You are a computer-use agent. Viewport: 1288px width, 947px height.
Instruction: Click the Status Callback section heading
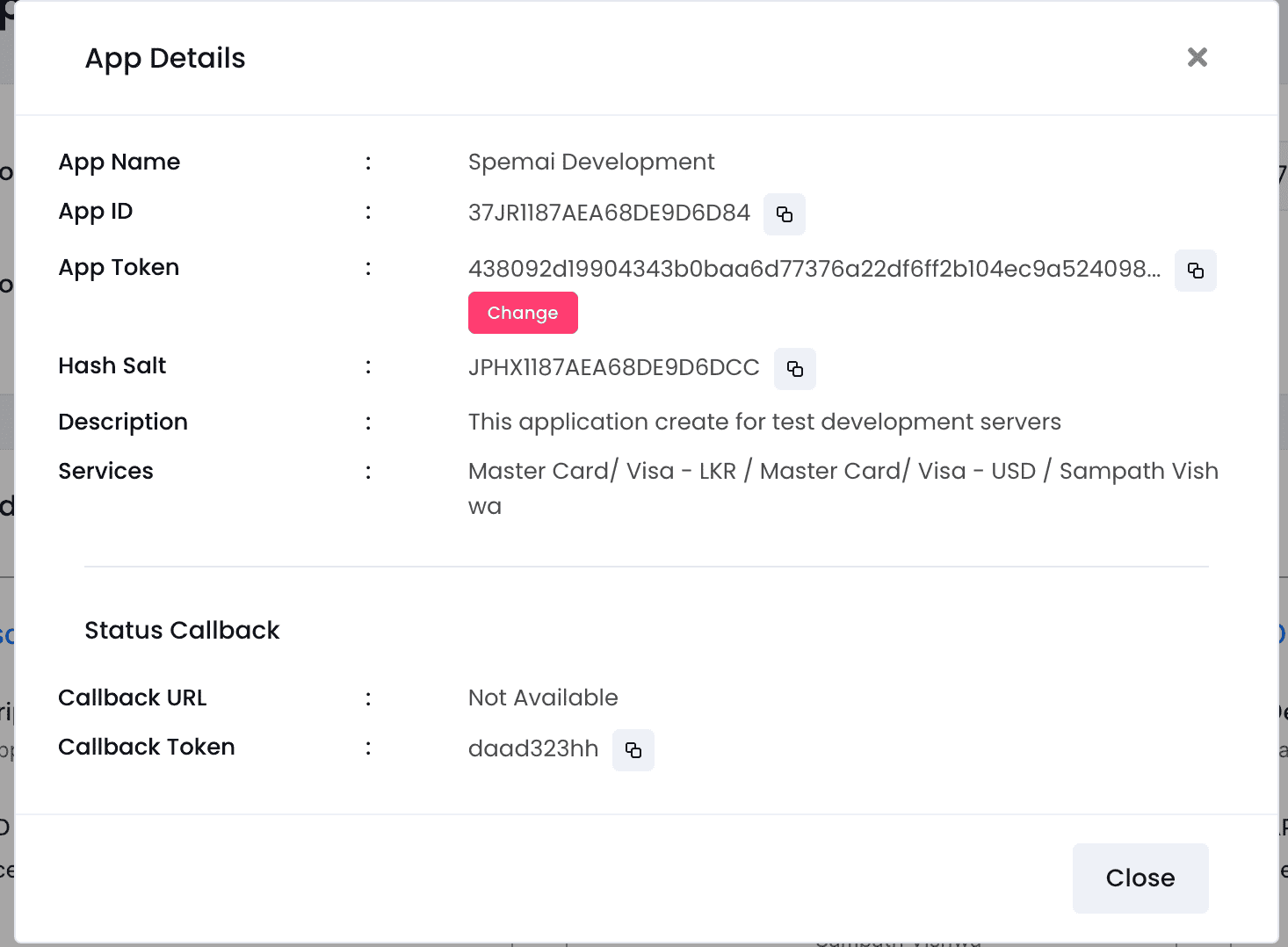pos(182,630)
